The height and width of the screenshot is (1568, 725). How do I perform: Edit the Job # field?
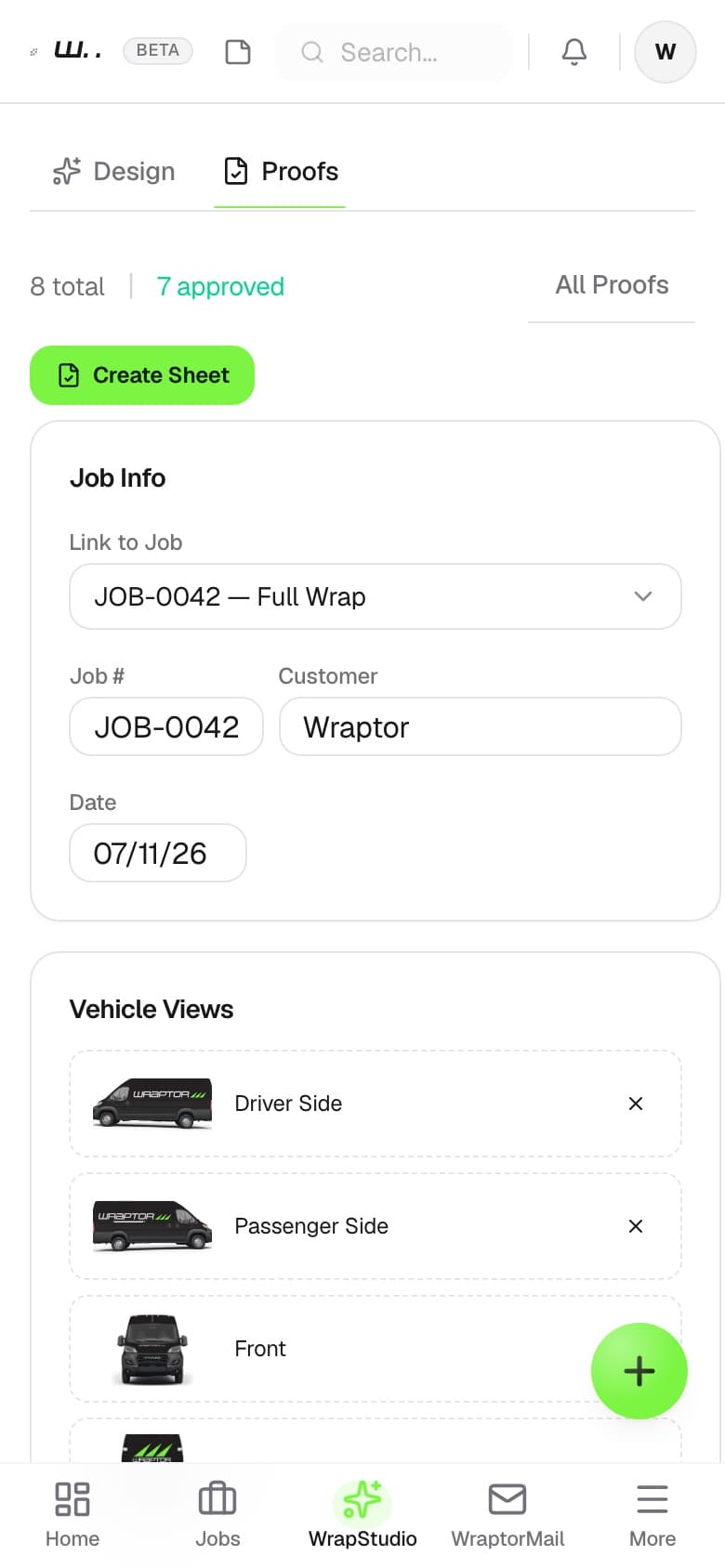pyautogui.click(x=166, y=726)
